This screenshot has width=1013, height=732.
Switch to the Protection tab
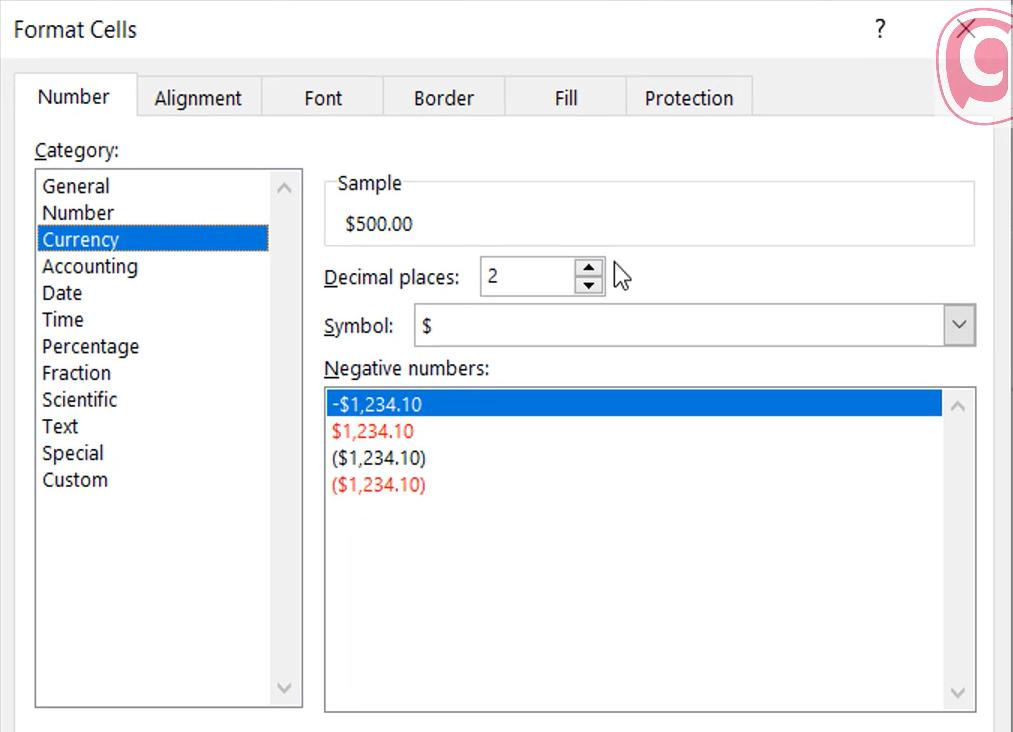tap(689, 97)
